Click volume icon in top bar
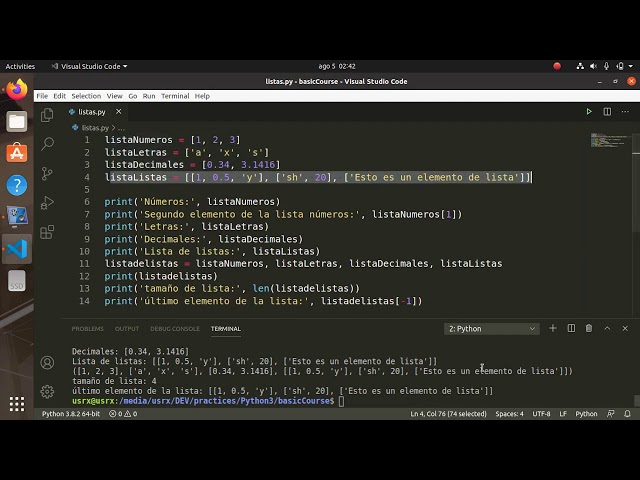 (x=593, y=66)
